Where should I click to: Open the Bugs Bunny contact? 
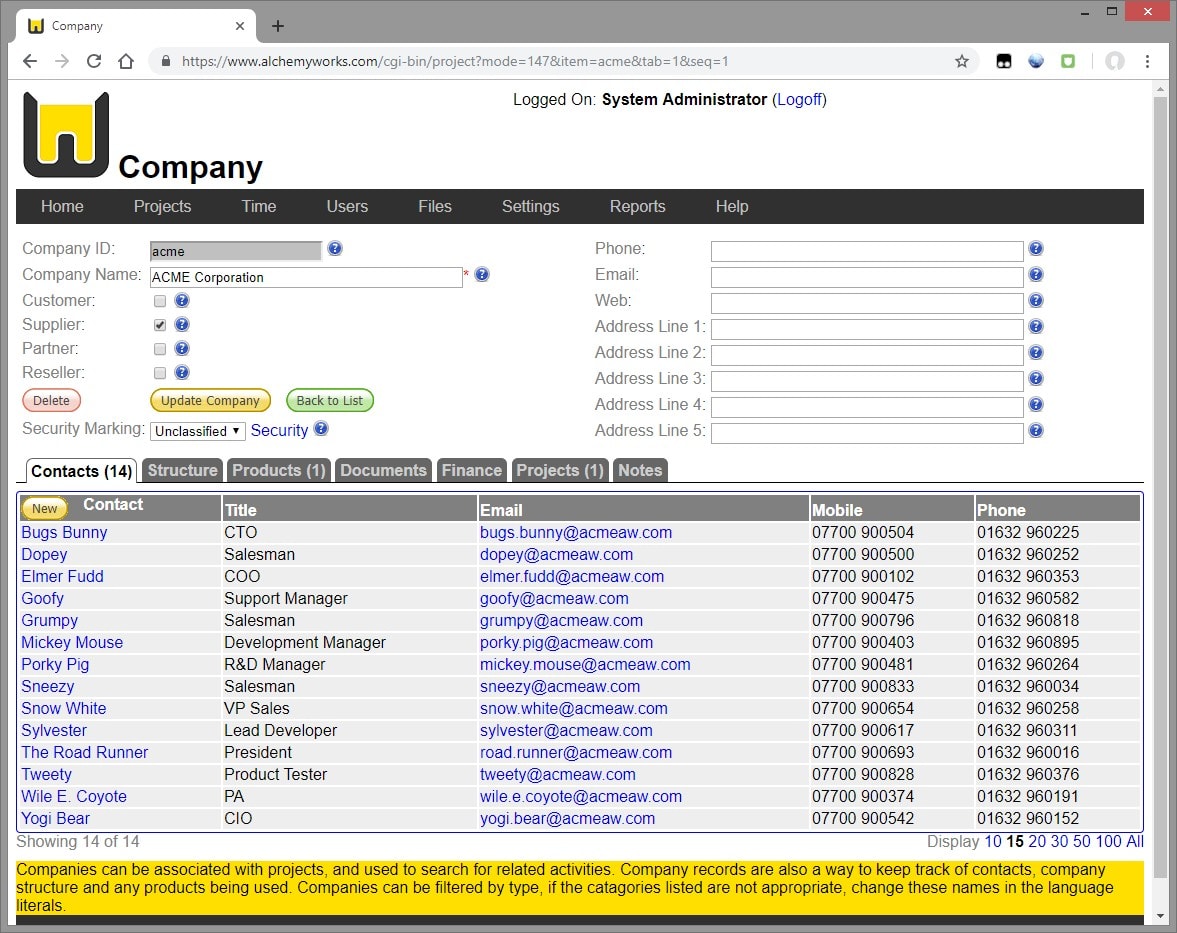click(64, 532)
